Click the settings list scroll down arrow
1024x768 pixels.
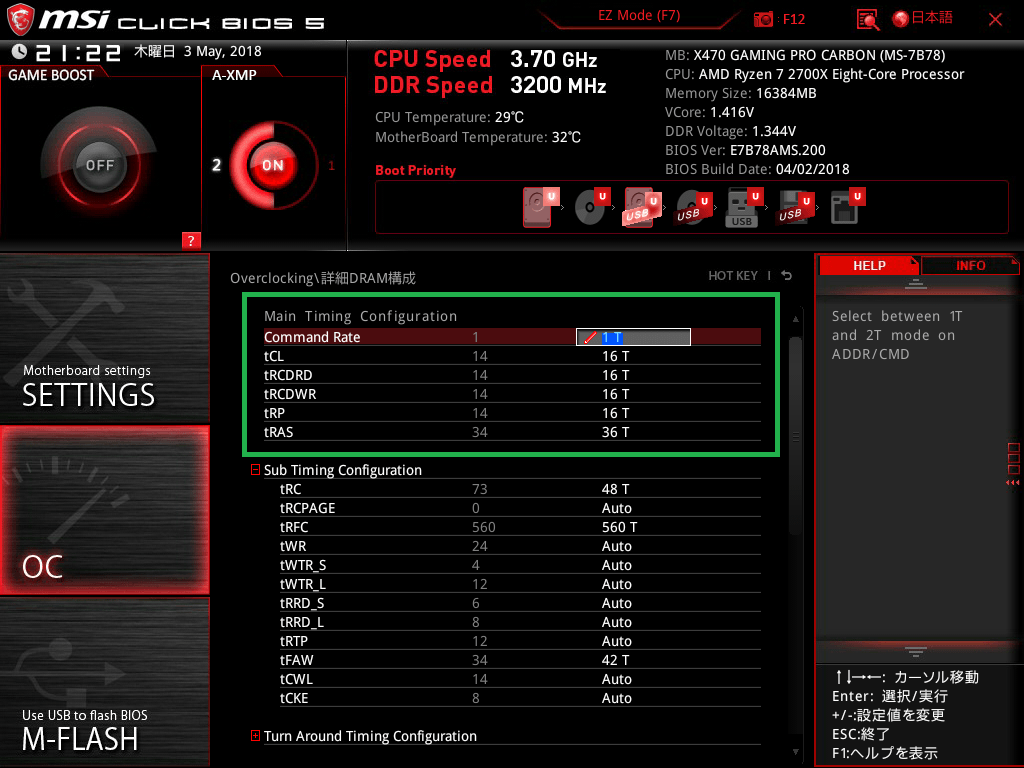pos(795,752)
